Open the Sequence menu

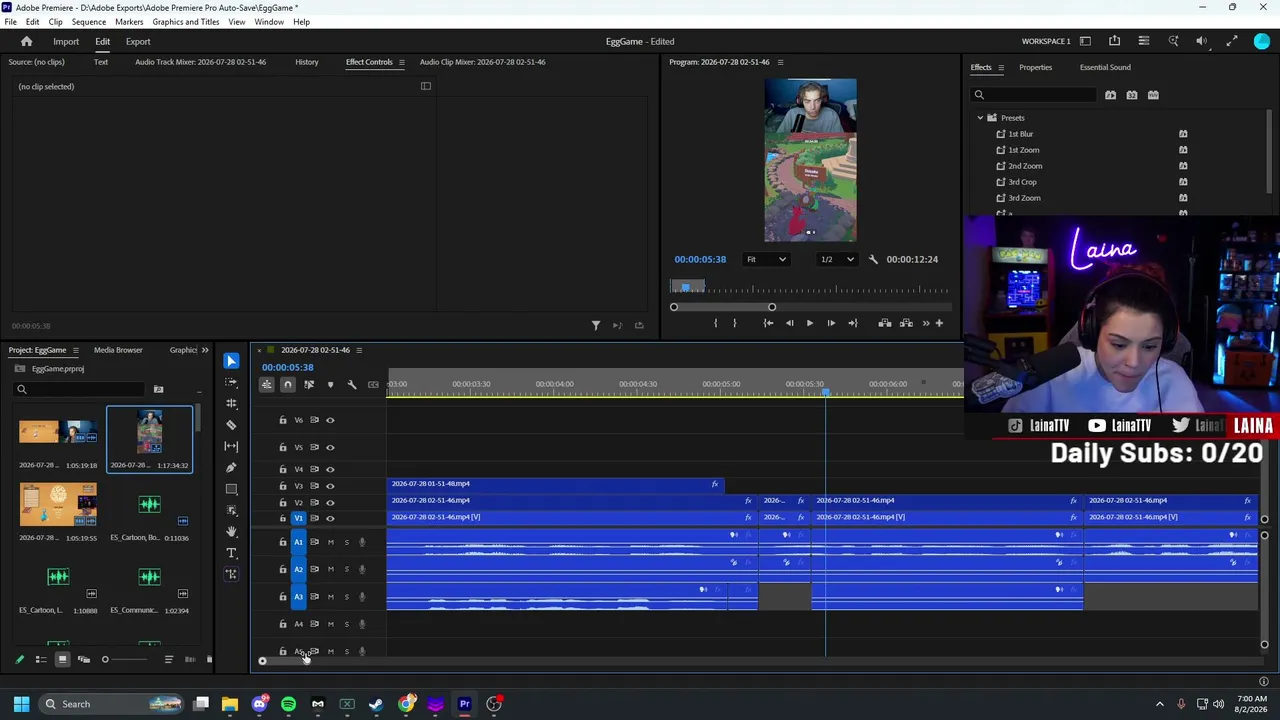pyautogui.click(x=89, y=22)
